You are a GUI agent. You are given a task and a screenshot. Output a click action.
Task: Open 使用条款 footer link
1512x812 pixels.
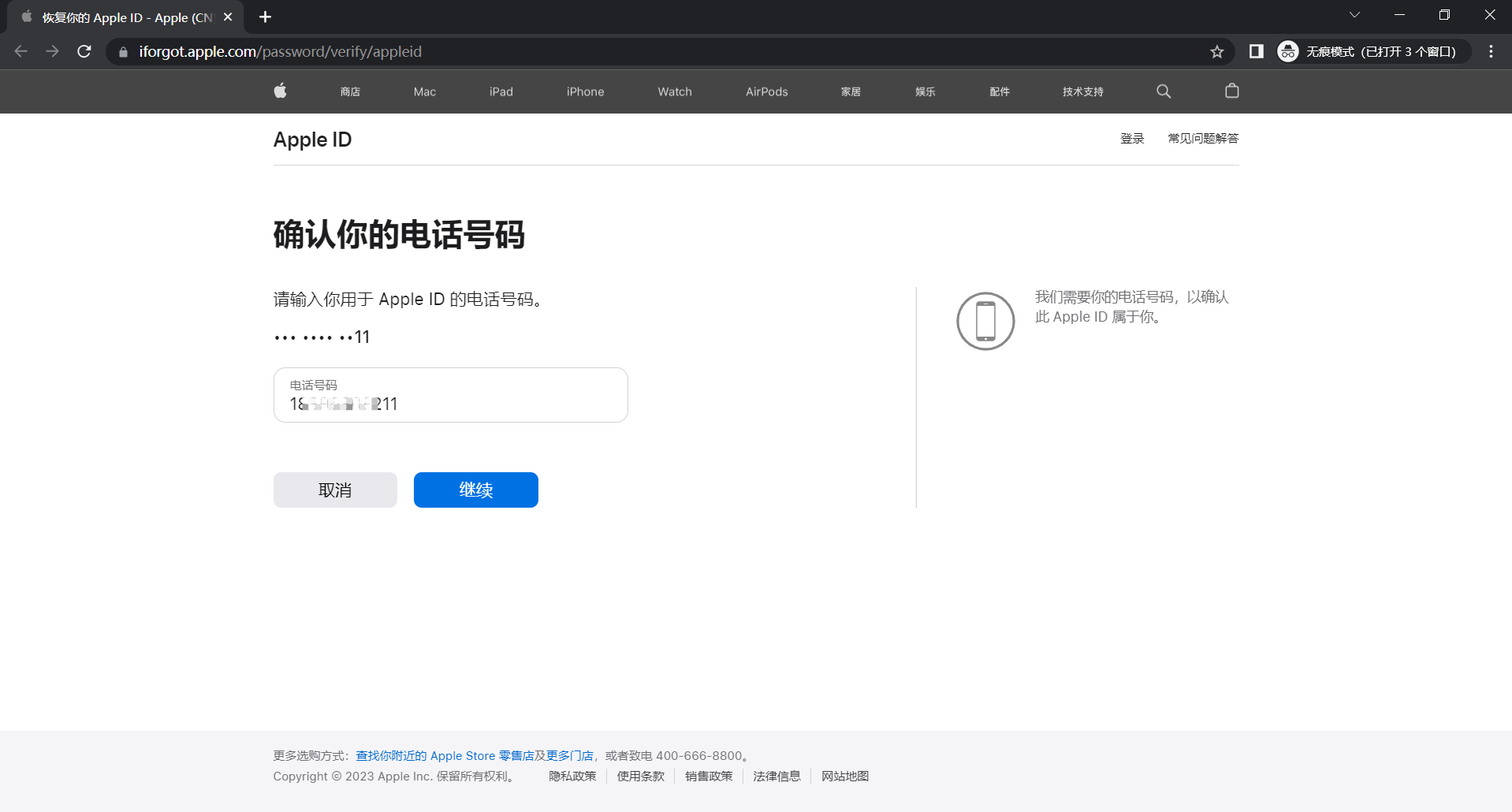point(641,777)
